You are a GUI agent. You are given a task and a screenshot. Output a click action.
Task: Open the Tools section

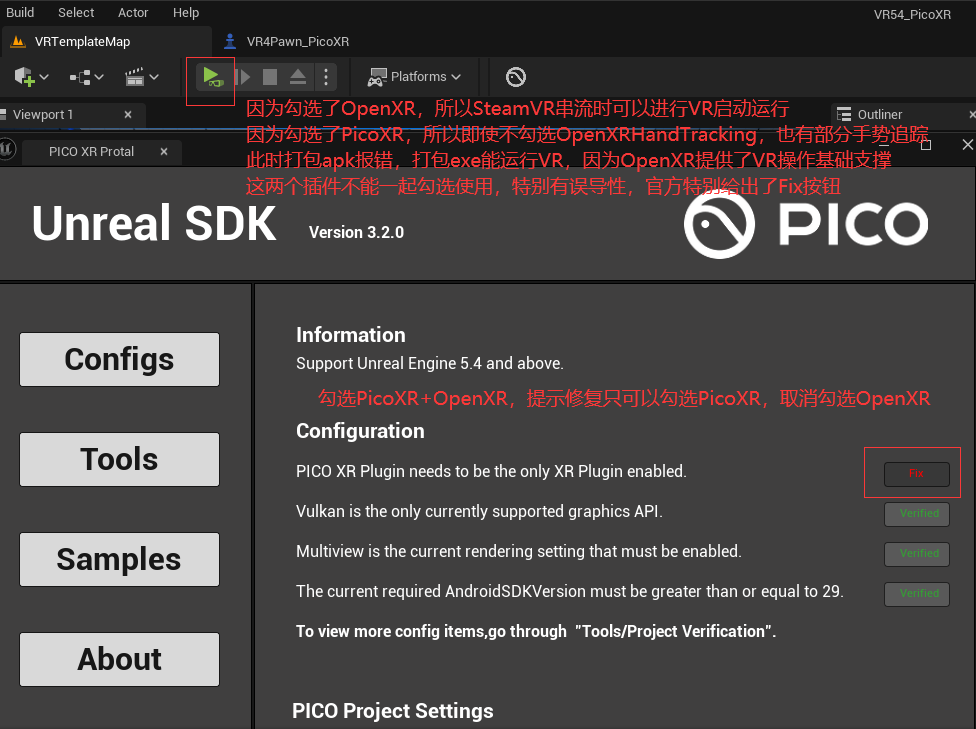point(120,459)
